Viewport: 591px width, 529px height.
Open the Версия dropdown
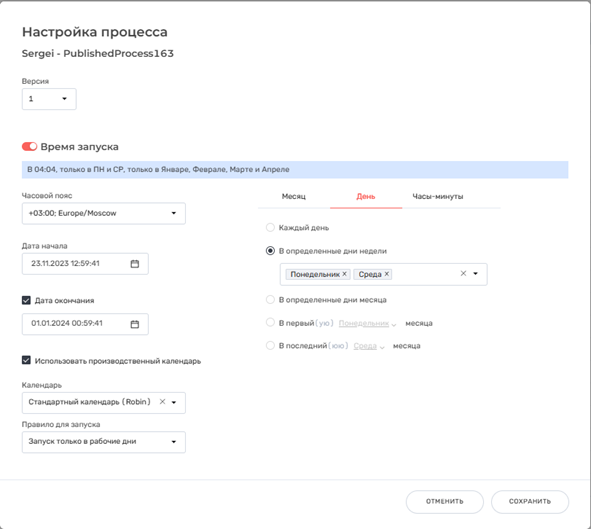coord(49,99)
